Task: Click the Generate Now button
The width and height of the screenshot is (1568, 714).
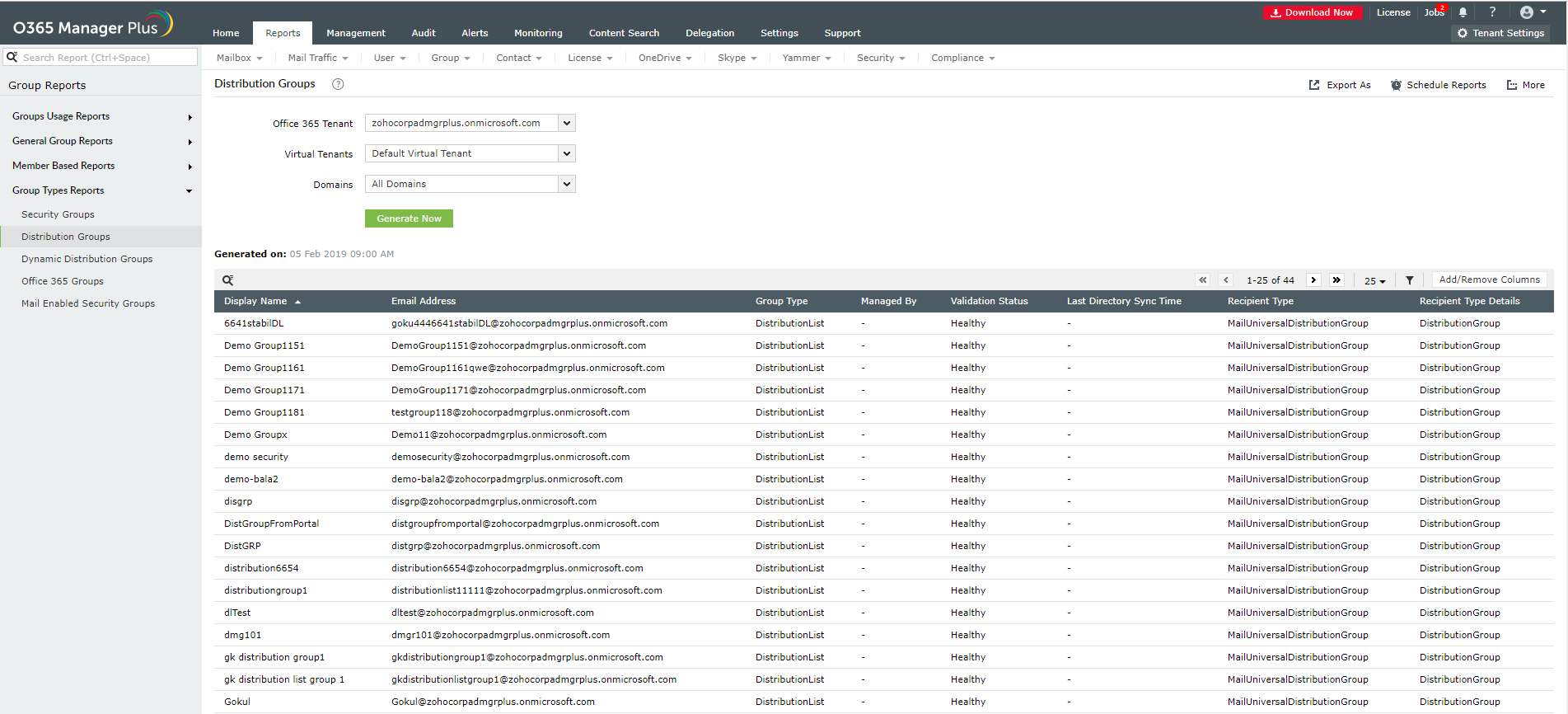Action: 409,218
